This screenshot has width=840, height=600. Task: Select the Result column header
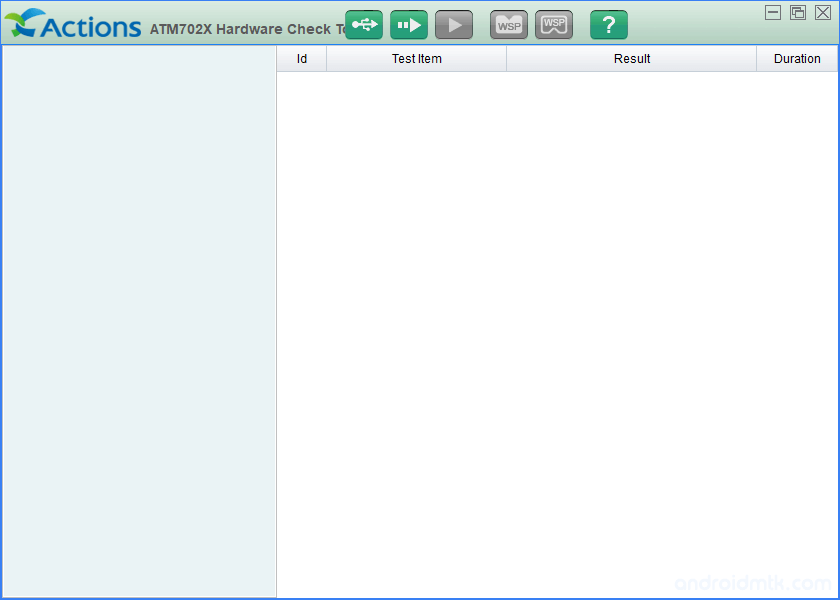(631, 59)
